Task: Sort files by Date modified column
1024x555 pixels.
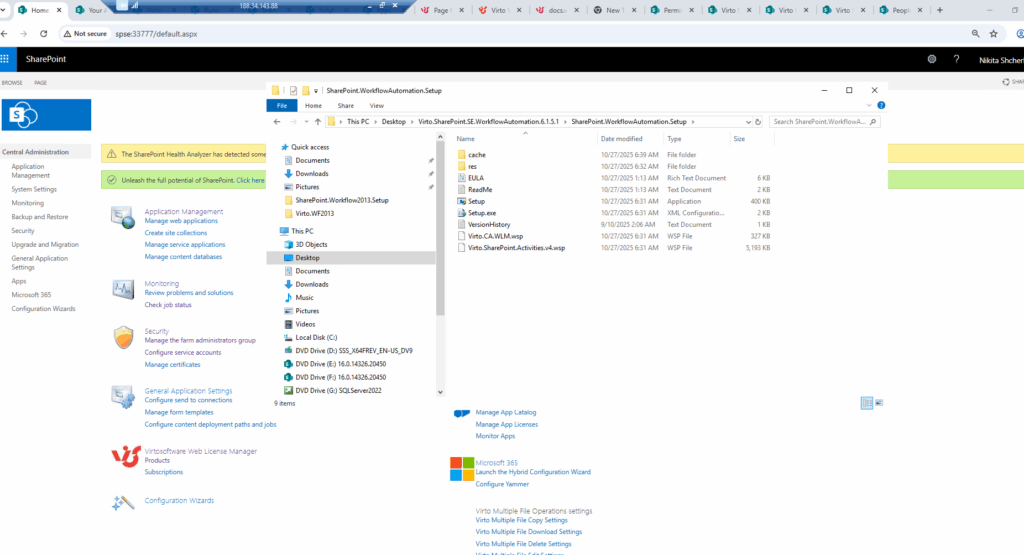Action: pyautogui.click(x=621, y=138)
